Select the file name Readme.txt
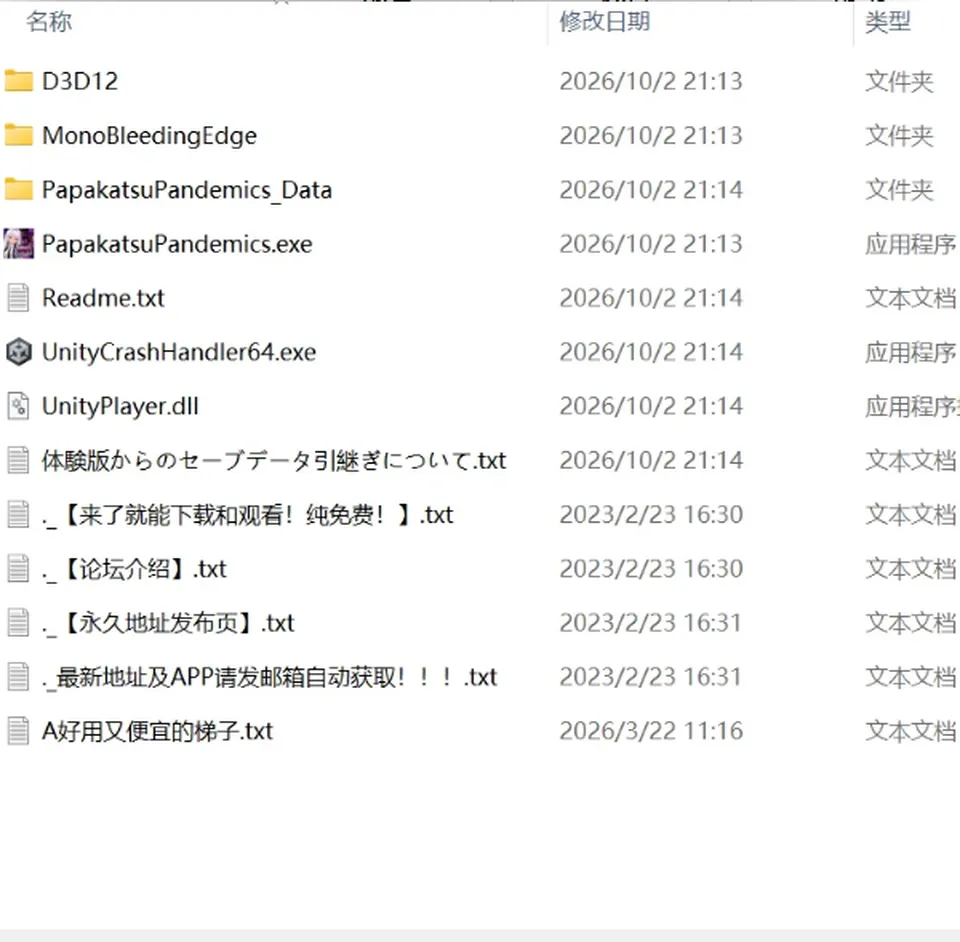960x942 pixels. (x=103, y=298)
